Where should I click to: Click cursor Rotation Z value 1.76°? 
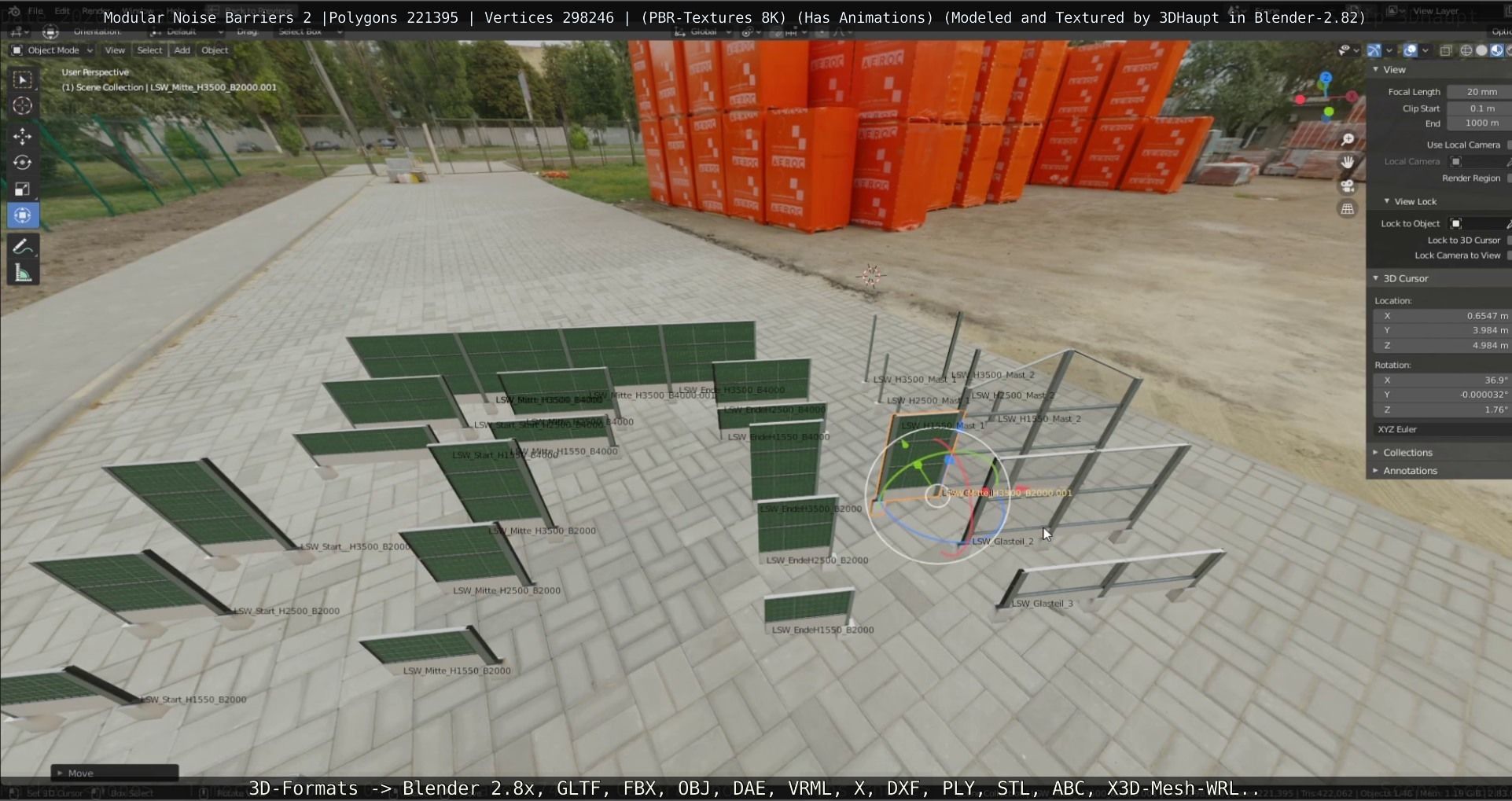(1442, 410)
